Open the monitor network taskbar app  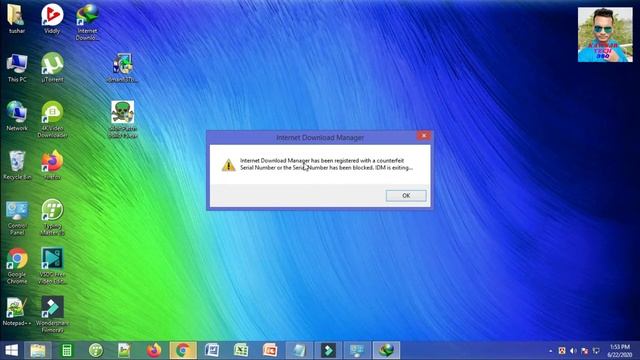coord(357,350)
